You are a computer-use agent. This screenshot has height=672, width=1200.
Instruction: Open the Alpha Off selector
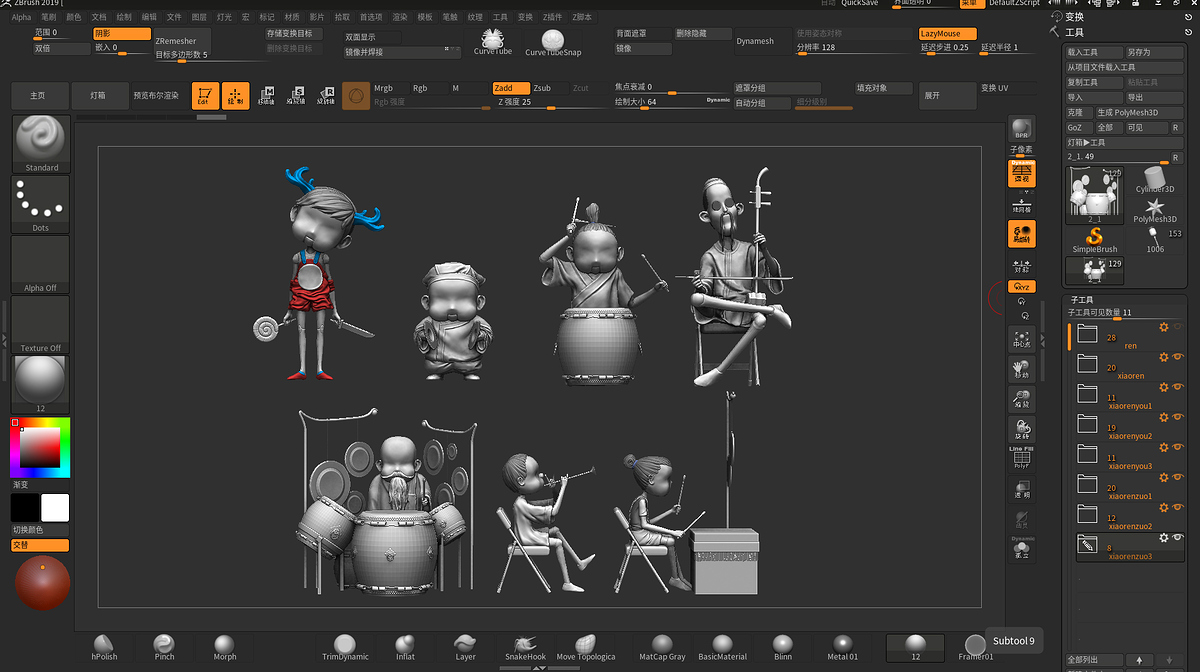click(41, 264)
